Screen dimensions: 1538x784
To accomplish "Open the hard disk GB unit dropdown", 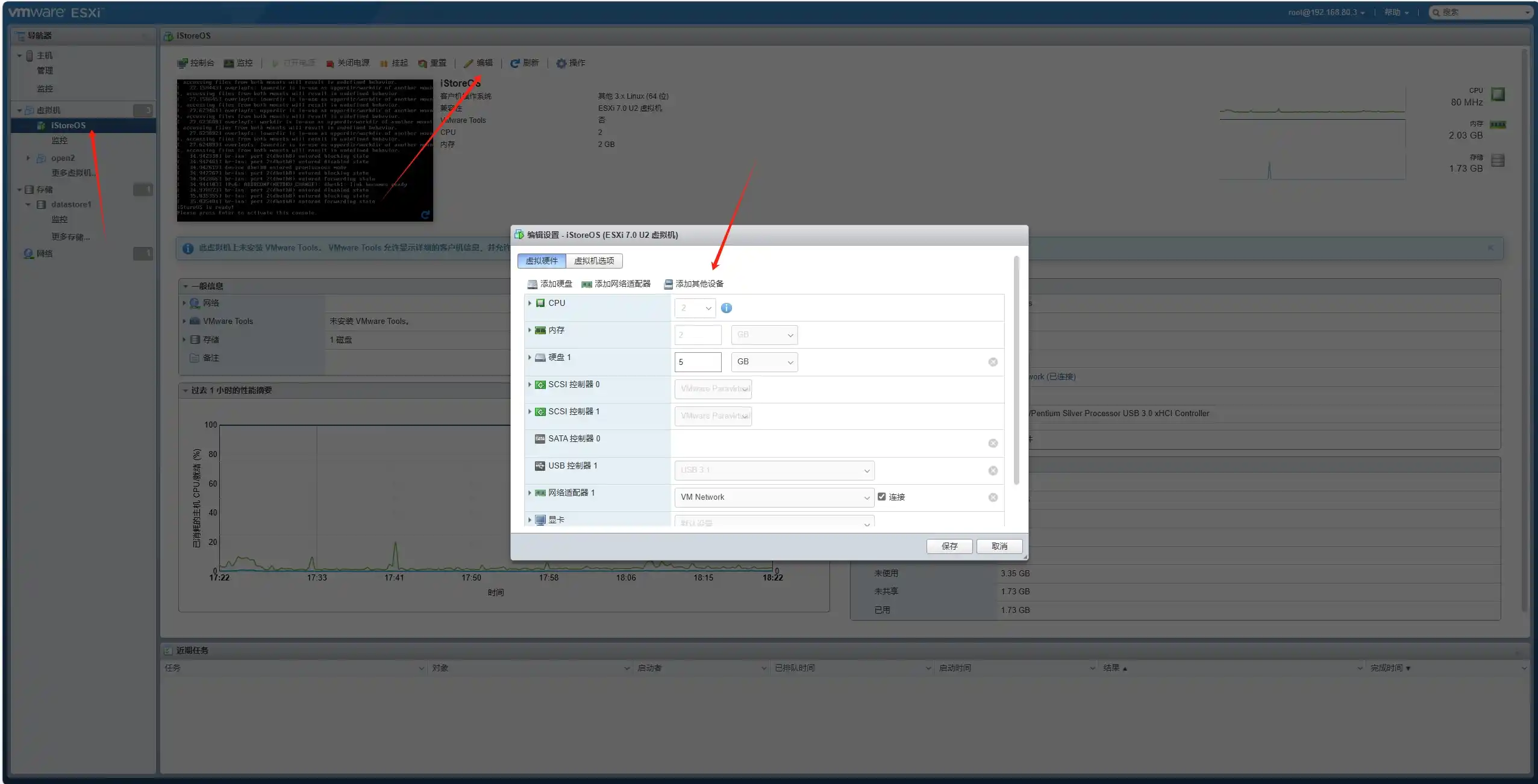I will pyautogui.click(x=764, y=362).
